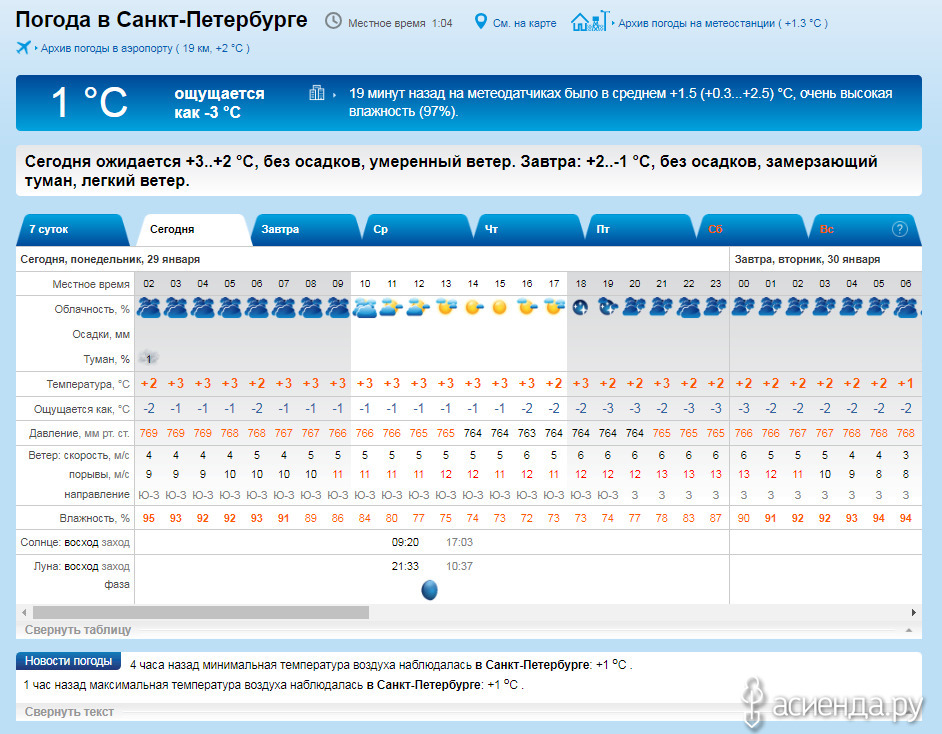Click the airplane icon for airport archive
The height and width of the screenshot is (734, 942).
(23, 47)
